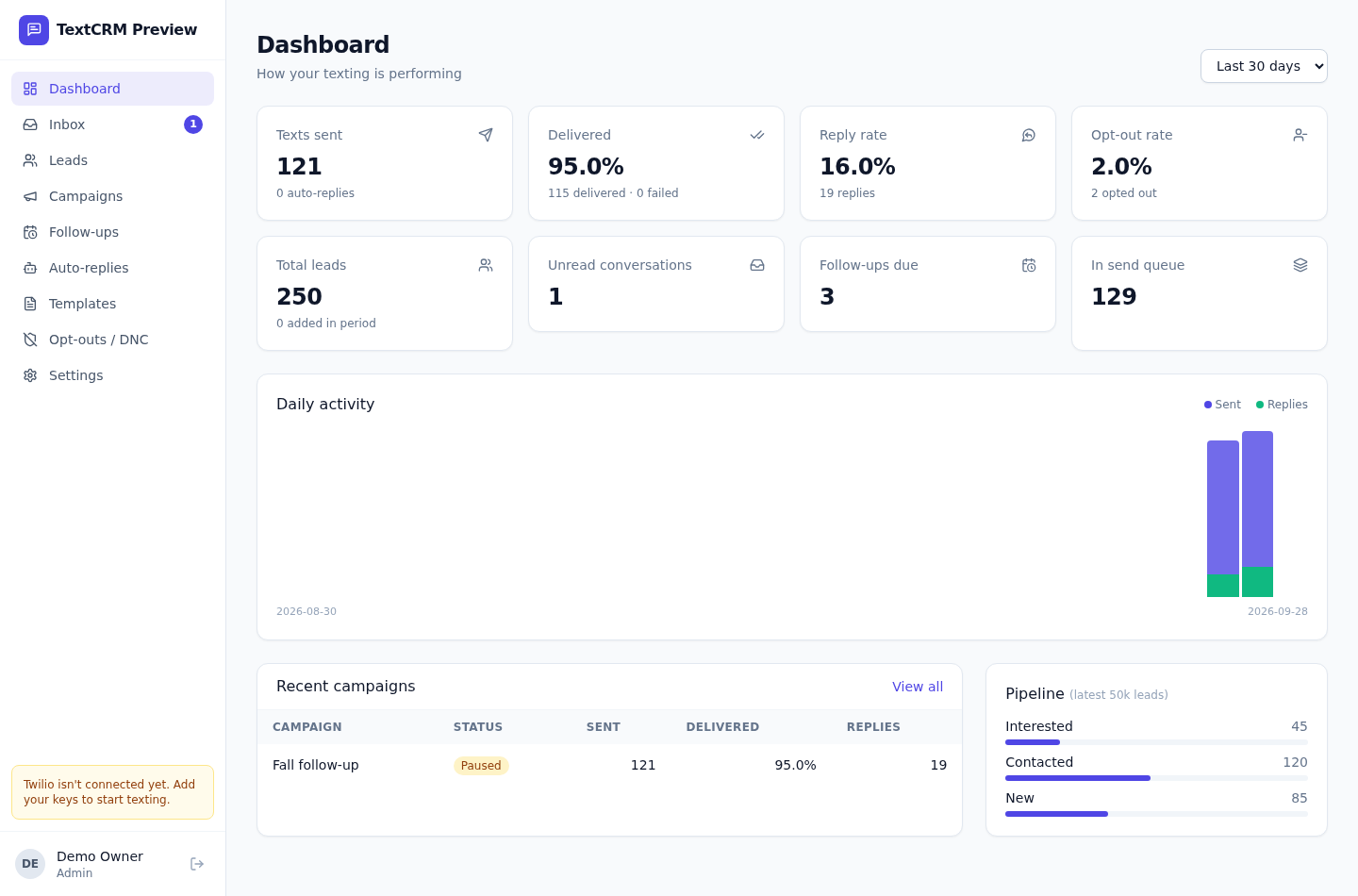The width and height of the screenshot is (1358, 896).
Task: Open Settings from the sidebar
Action: [112, 375]
